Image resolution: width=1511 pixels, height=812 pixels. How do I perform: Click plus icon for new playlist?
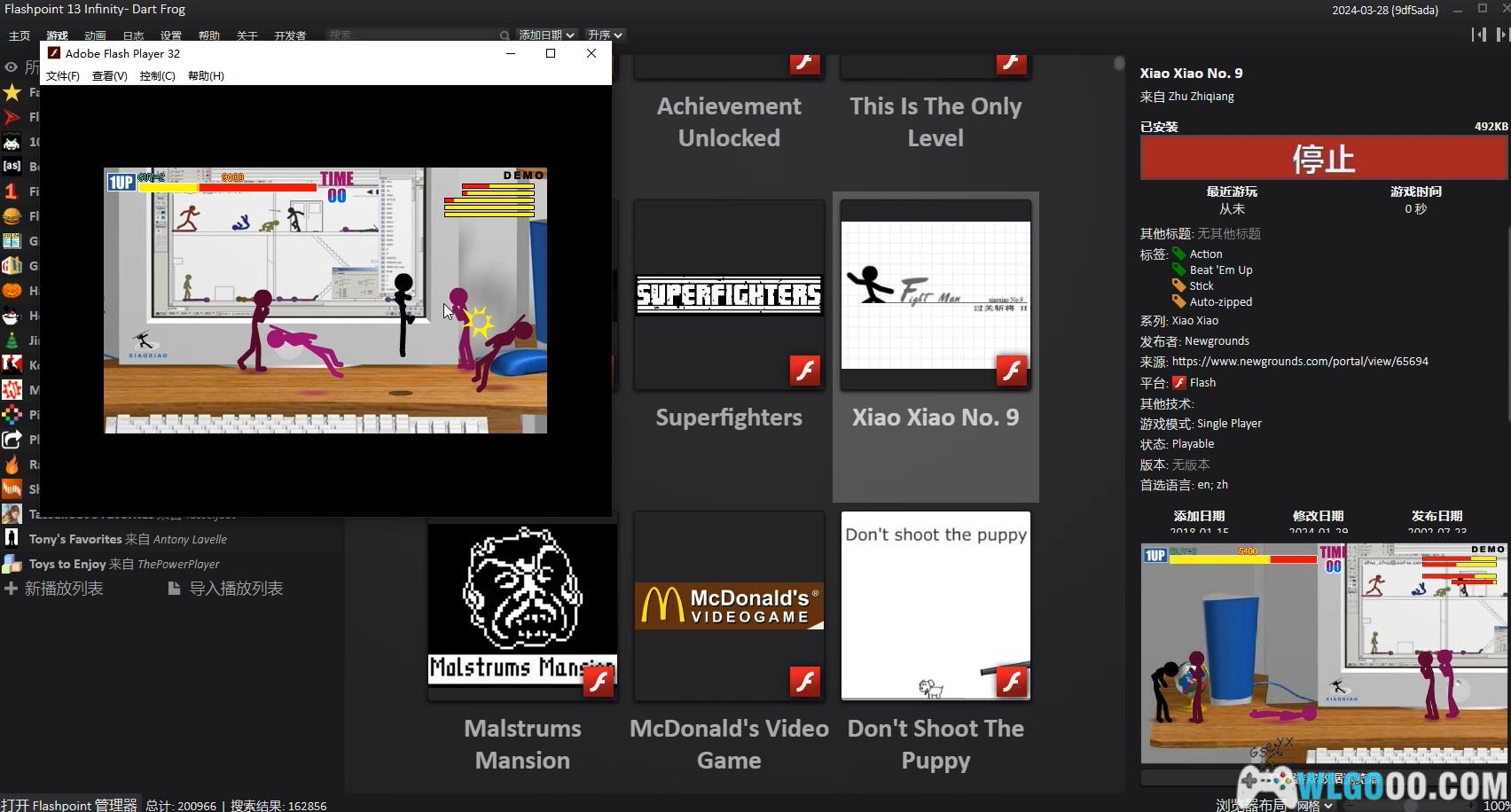tap(11, 589)
